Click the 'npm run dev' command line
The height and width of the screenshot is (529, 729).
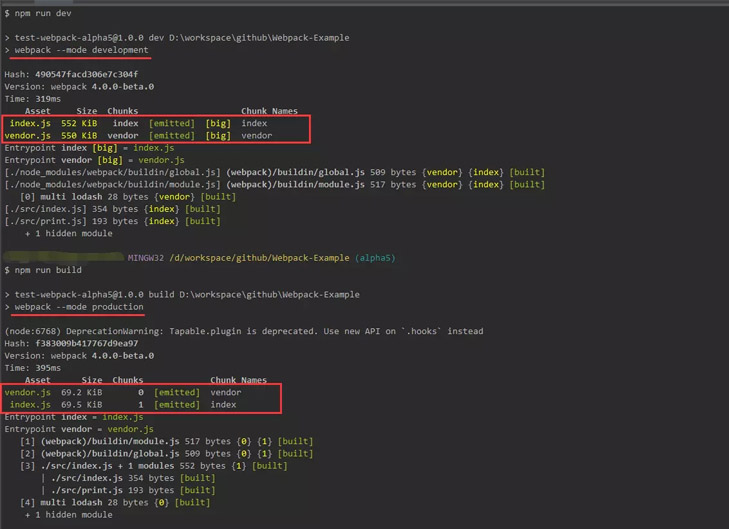point(38,13)
